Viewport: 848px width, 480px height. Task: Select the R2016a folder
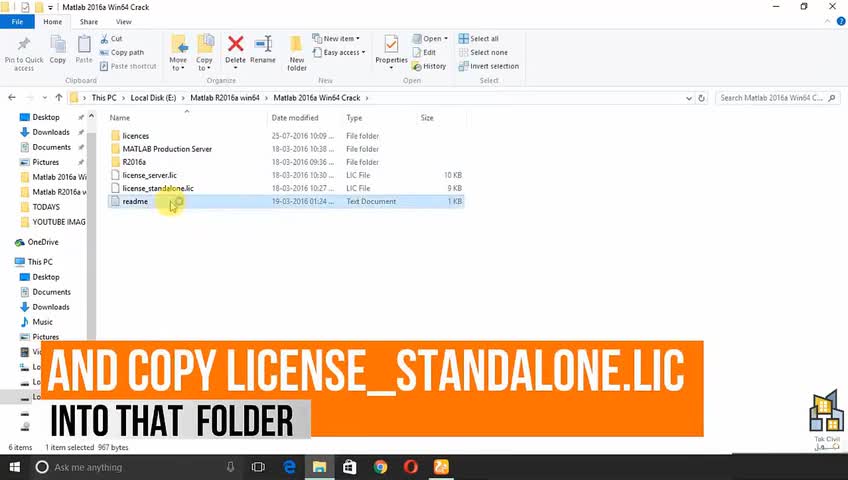tap(286, 162)
